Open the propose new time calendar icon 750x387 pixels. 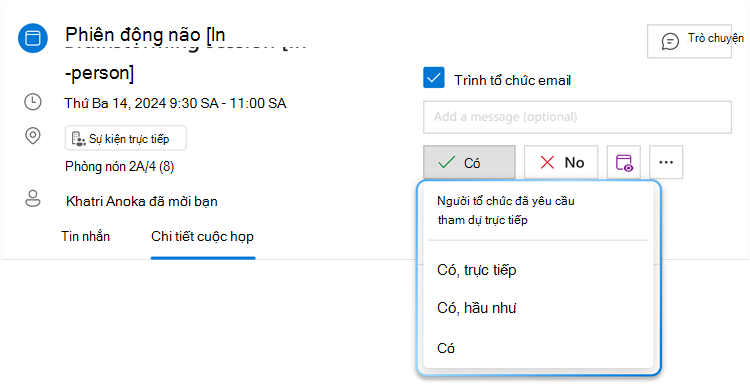tap(624, 163)
